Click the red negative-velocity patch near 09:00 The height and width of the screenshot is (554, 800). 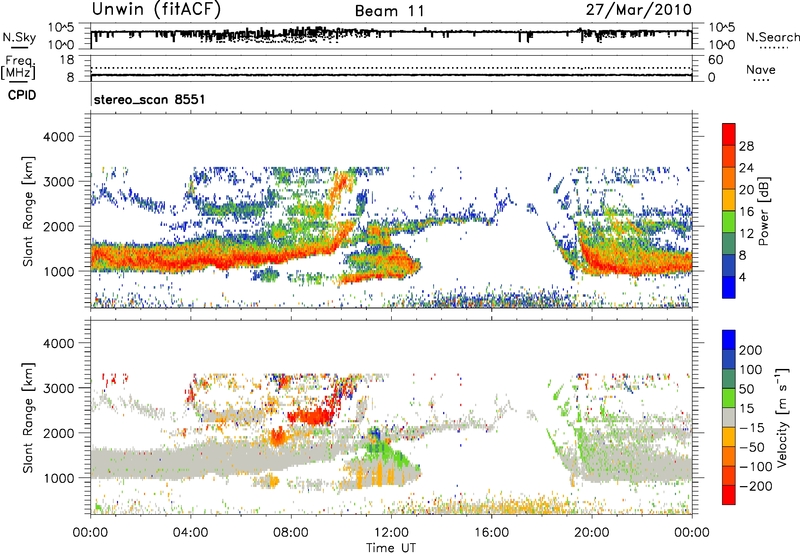[311, 416]
